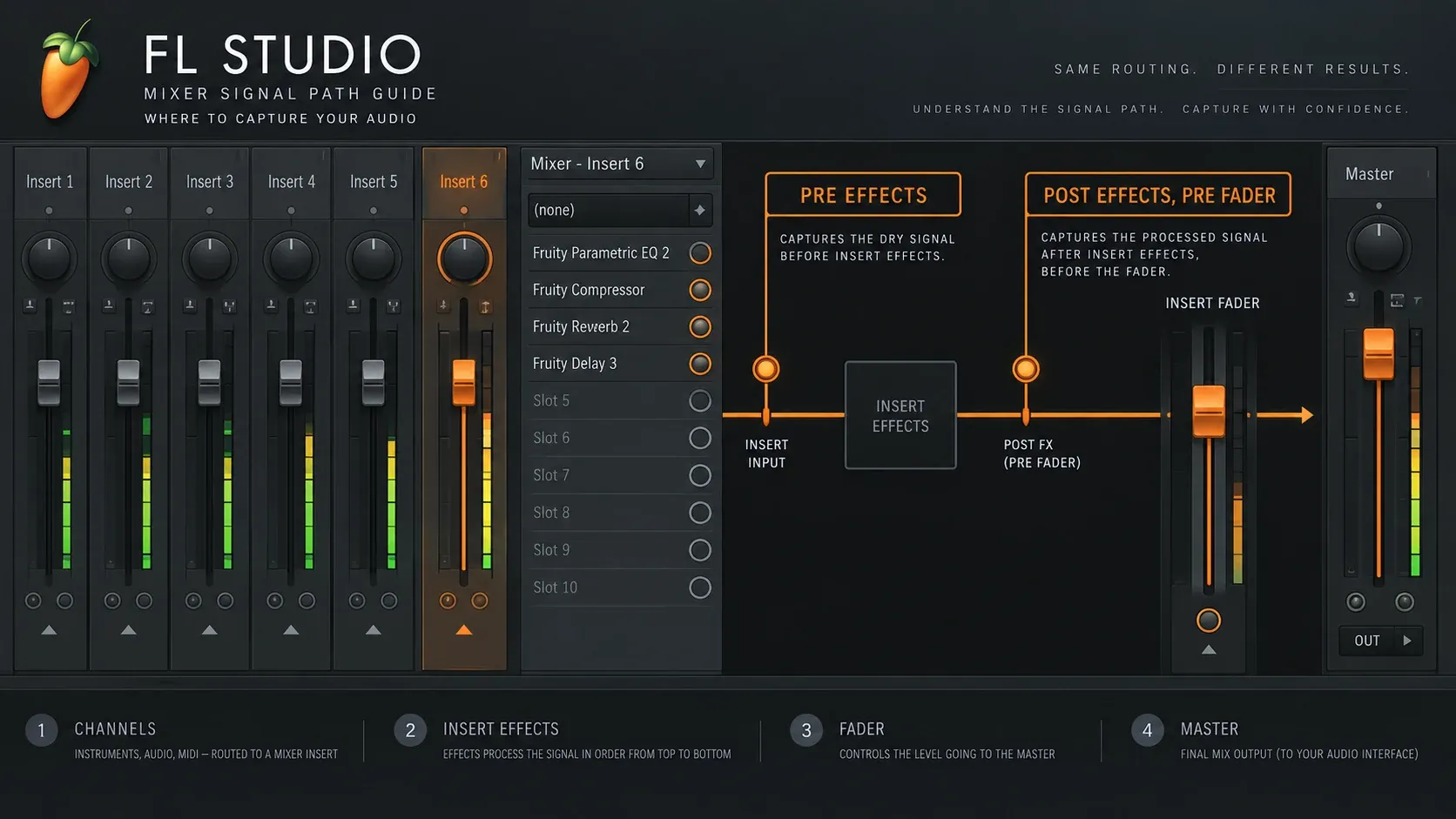This screenshot has height=819, width=1456.
Task: Toggle the mute LED under Insert 2 label
Action: pos(129,211)
